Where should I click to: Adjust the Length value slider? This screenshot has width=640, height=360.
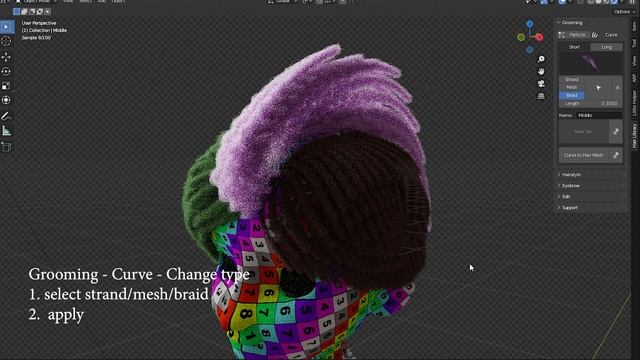[x=591, y=104]
